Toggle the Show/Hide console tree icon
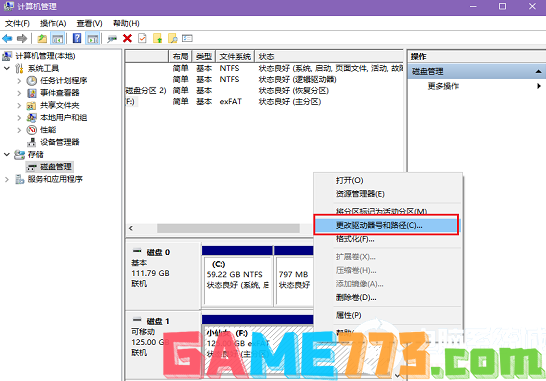 pyautogui.click(x=57, y=38)
